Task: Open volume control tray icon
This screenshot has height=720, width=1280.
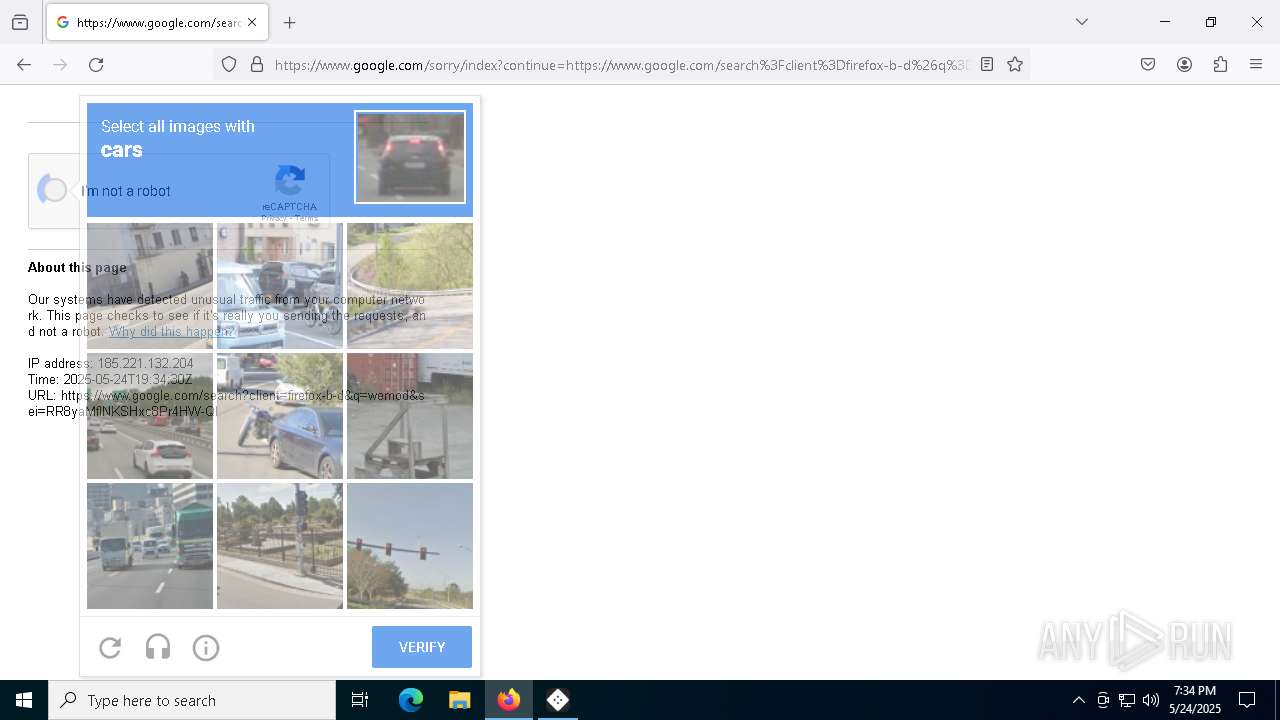Action: (x=1151, y=700)
